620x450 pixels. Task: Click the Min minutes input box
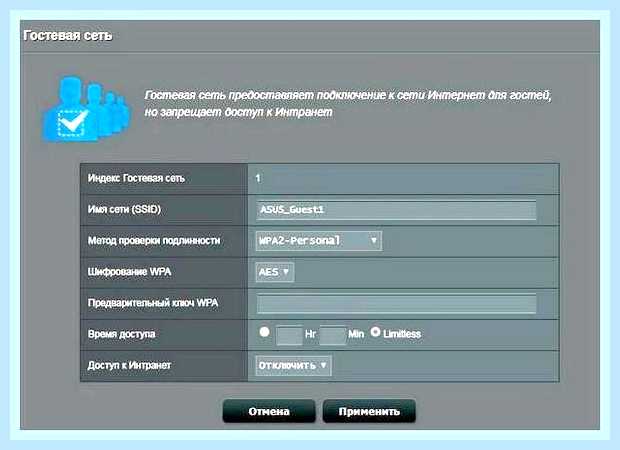(333, 335)
